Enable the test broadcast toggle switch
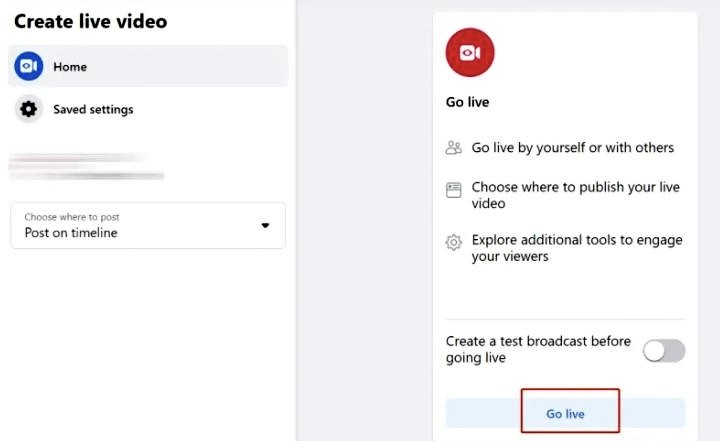 pos(664,350)
